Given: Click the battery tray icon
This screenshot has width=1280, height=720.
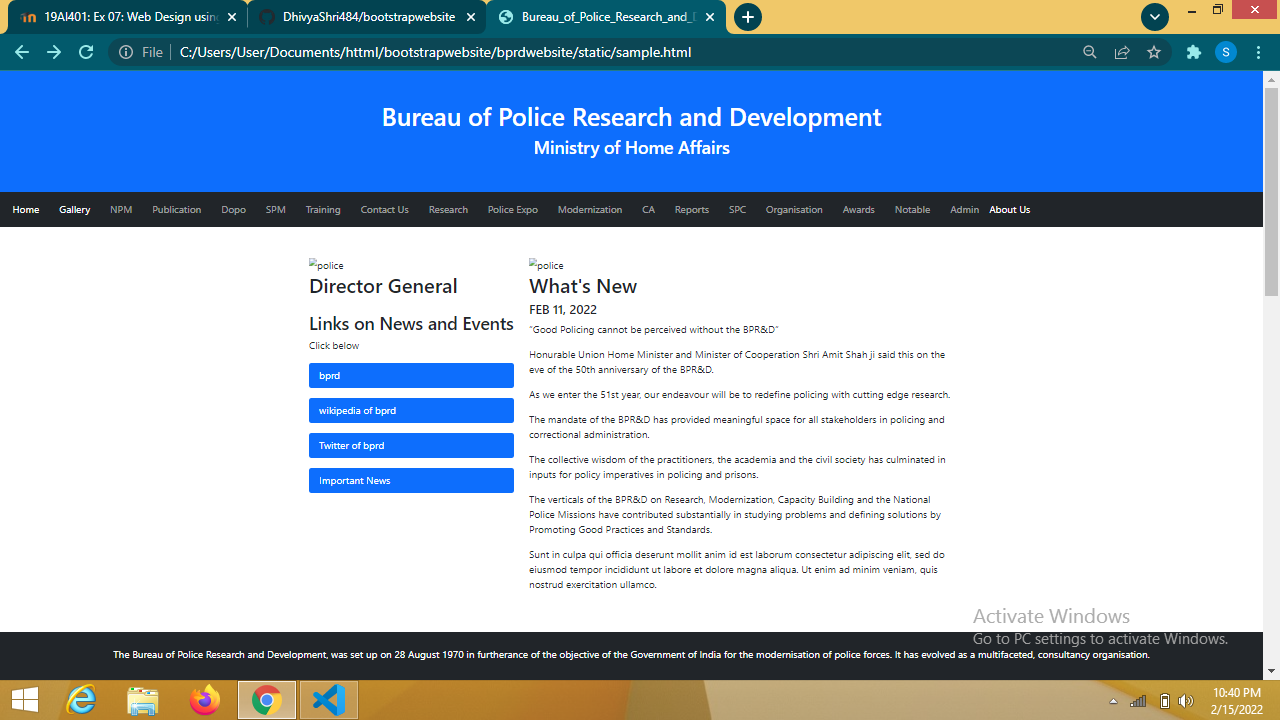Looking at the screenshot, I should point(1164,701).
